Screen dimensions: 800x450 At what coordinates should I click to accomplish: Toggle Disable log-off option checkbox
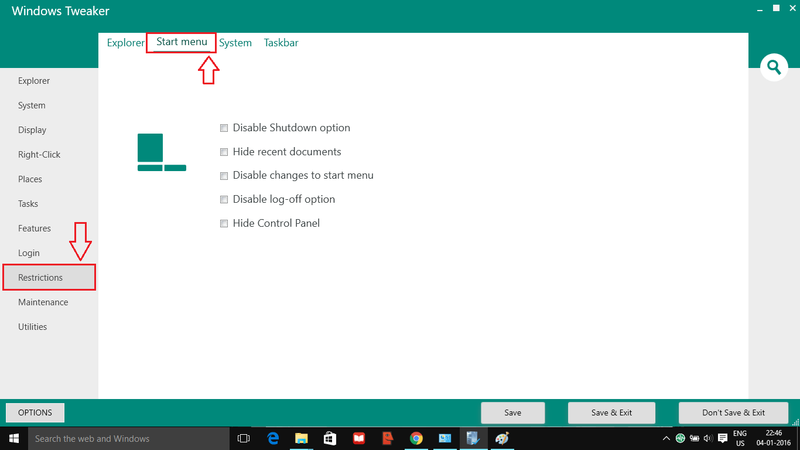tap(224, 199)
